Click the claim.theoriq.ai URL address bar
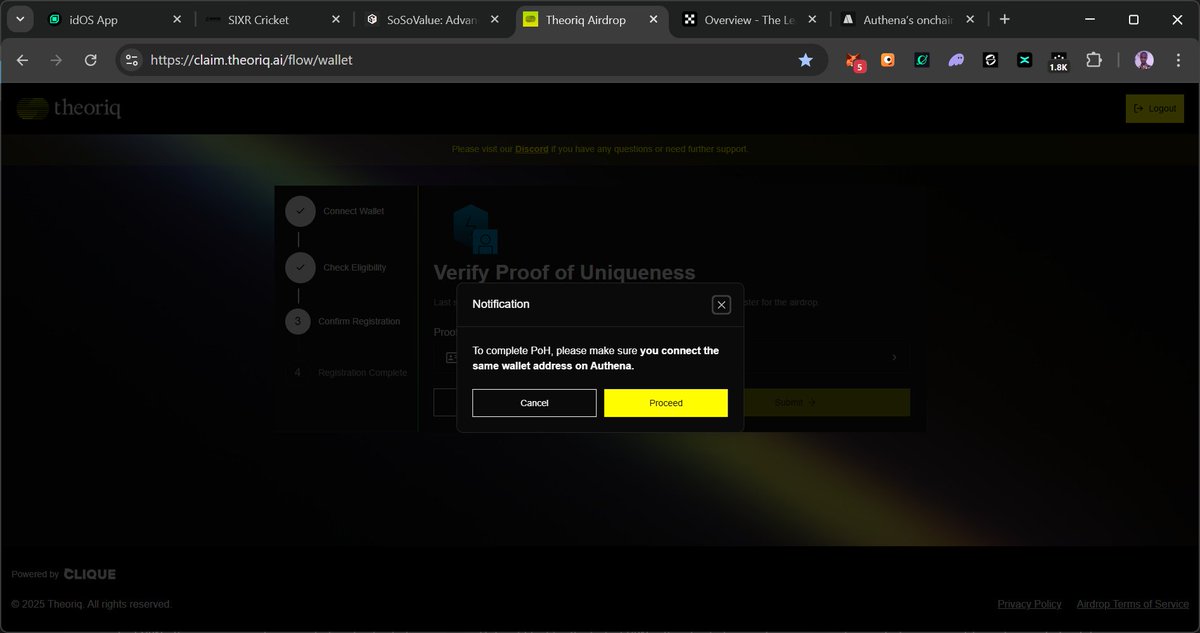Viewport: 1200px width, 633px height. [x=470, y=60]
